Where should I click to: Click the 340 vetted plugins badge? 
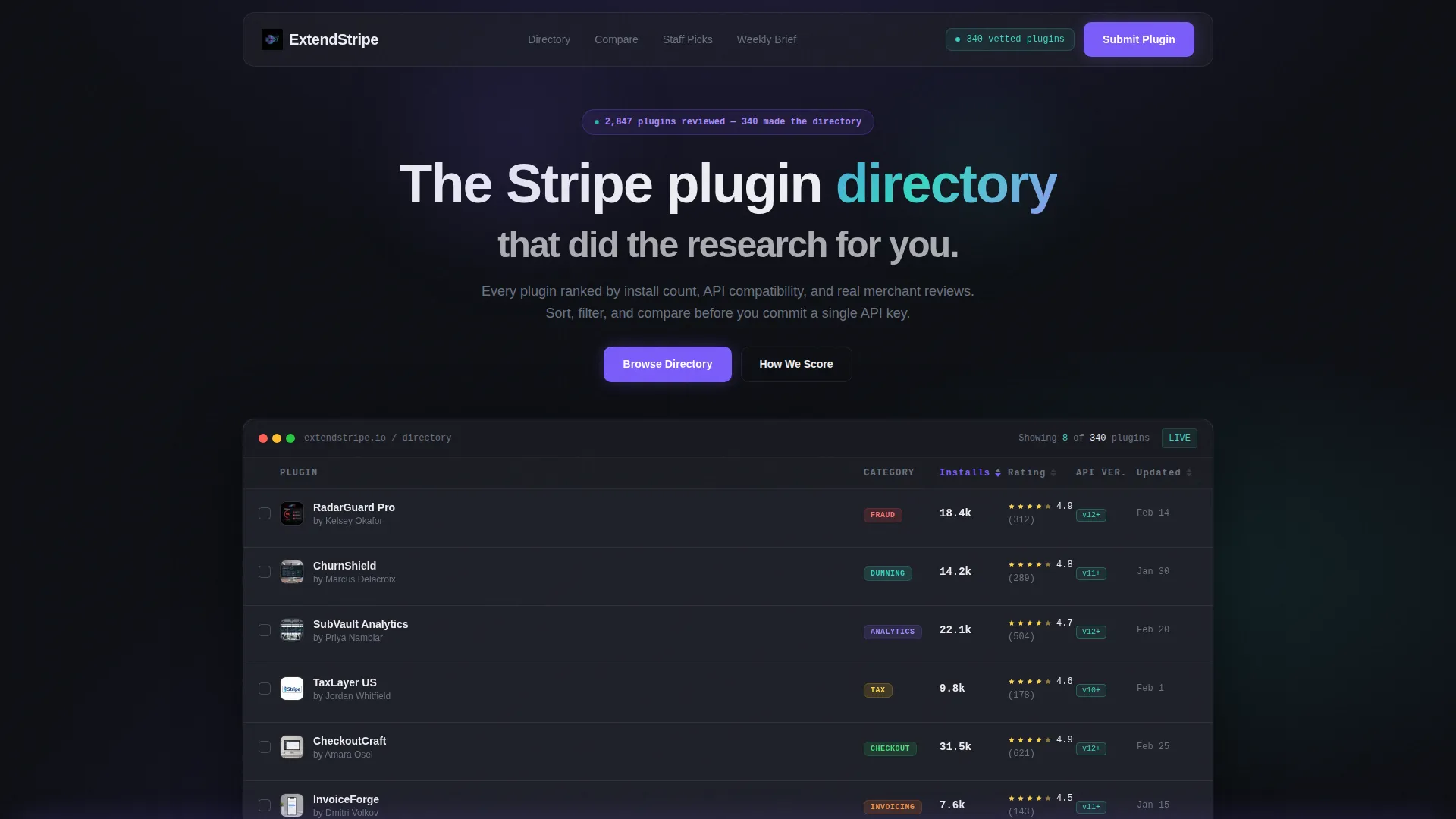point(1009,39)
